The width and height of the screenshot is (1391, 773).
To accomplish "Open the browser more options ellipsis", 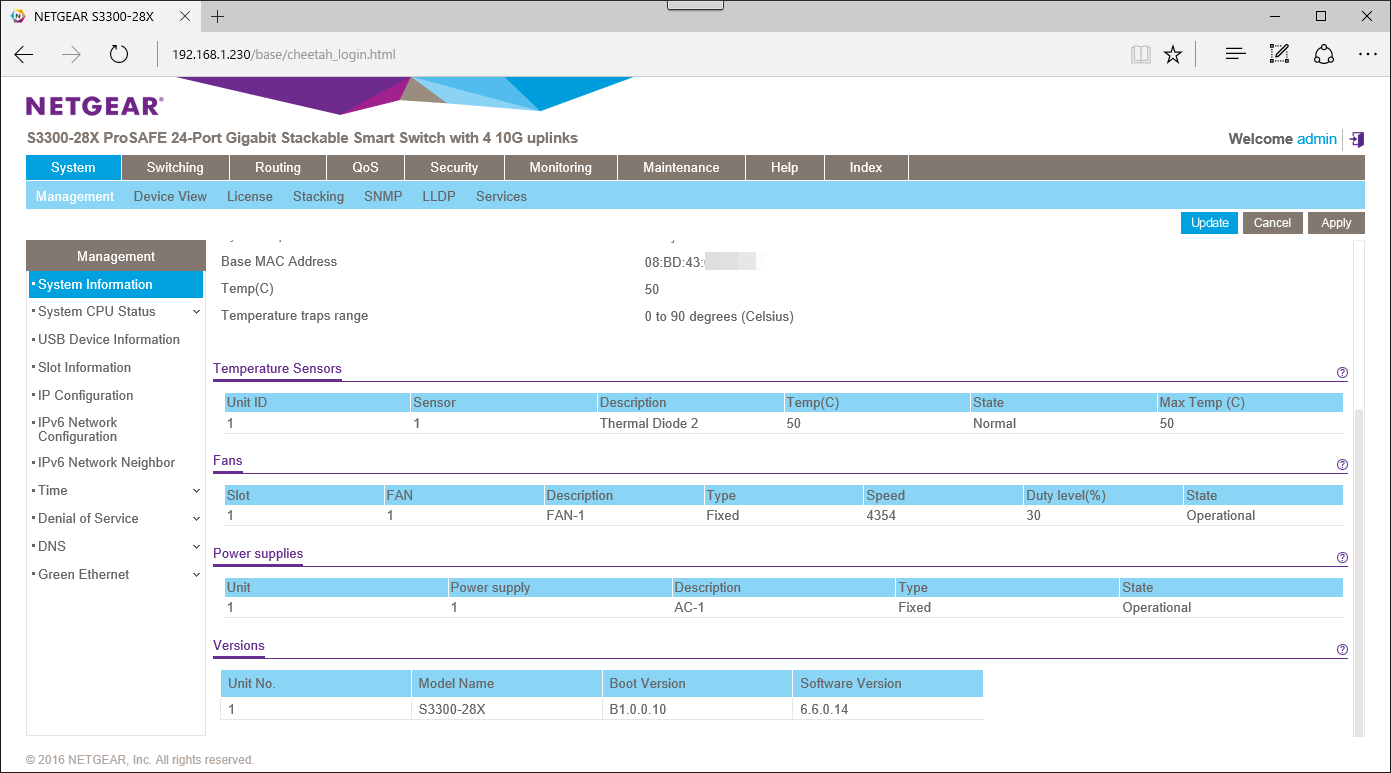I will coord(1368,54).
